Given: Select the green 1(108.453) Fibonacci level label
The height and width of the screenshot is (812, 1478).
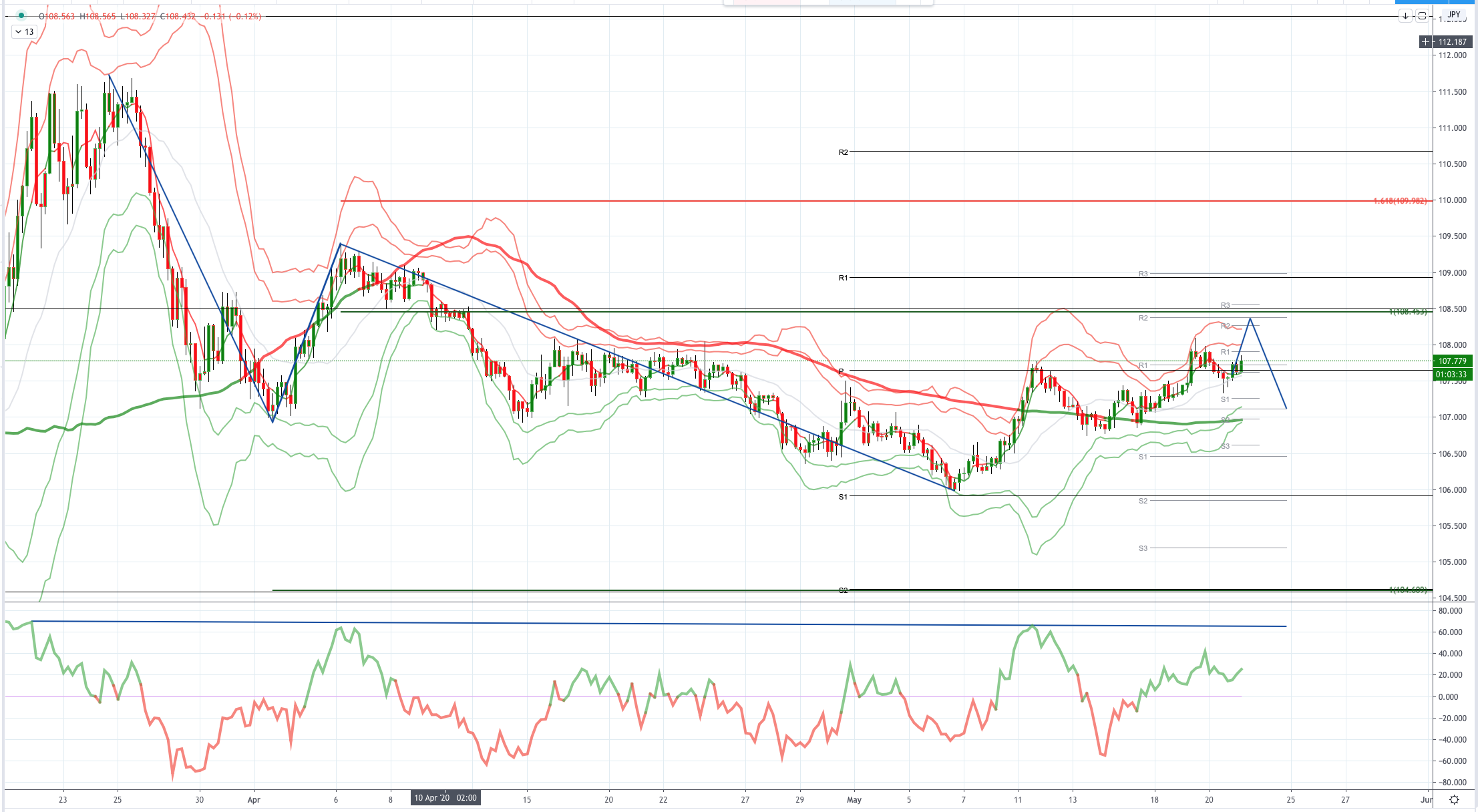Looking at the screenshot, I should pyautogui.click(x=1408, y=312).
